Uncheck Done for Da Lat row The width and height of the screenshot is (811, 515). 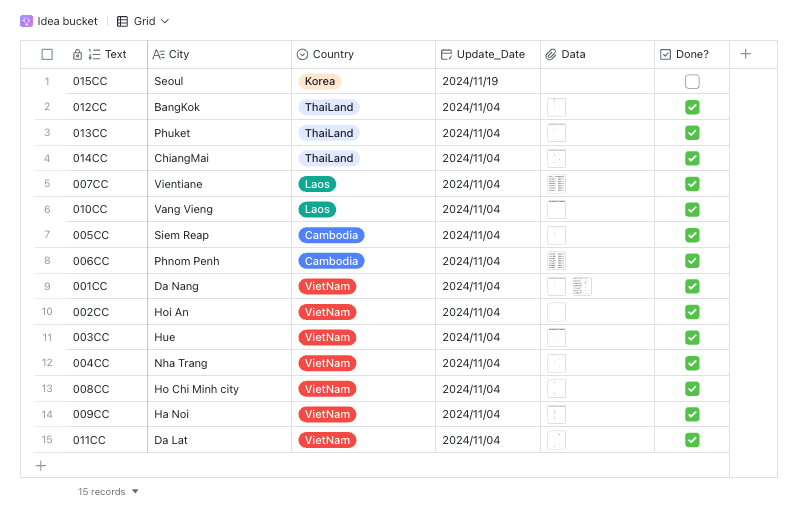(x=692, y=440)
